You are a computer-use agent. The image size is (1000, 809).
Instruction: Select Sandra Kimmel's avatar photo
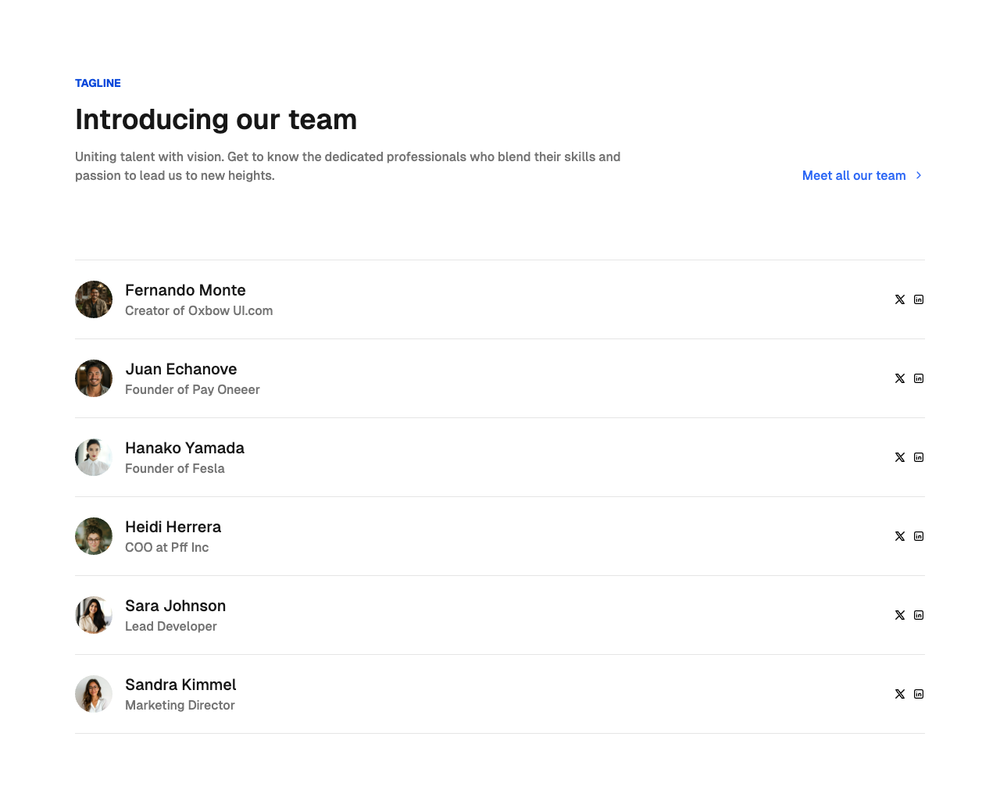pyautogui.click(x=94, y=694)
